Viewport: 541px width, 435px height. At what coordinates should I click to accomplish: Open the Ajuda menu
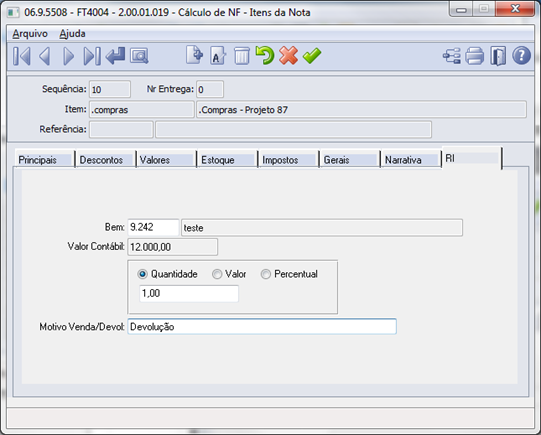(x=72, y=34)
